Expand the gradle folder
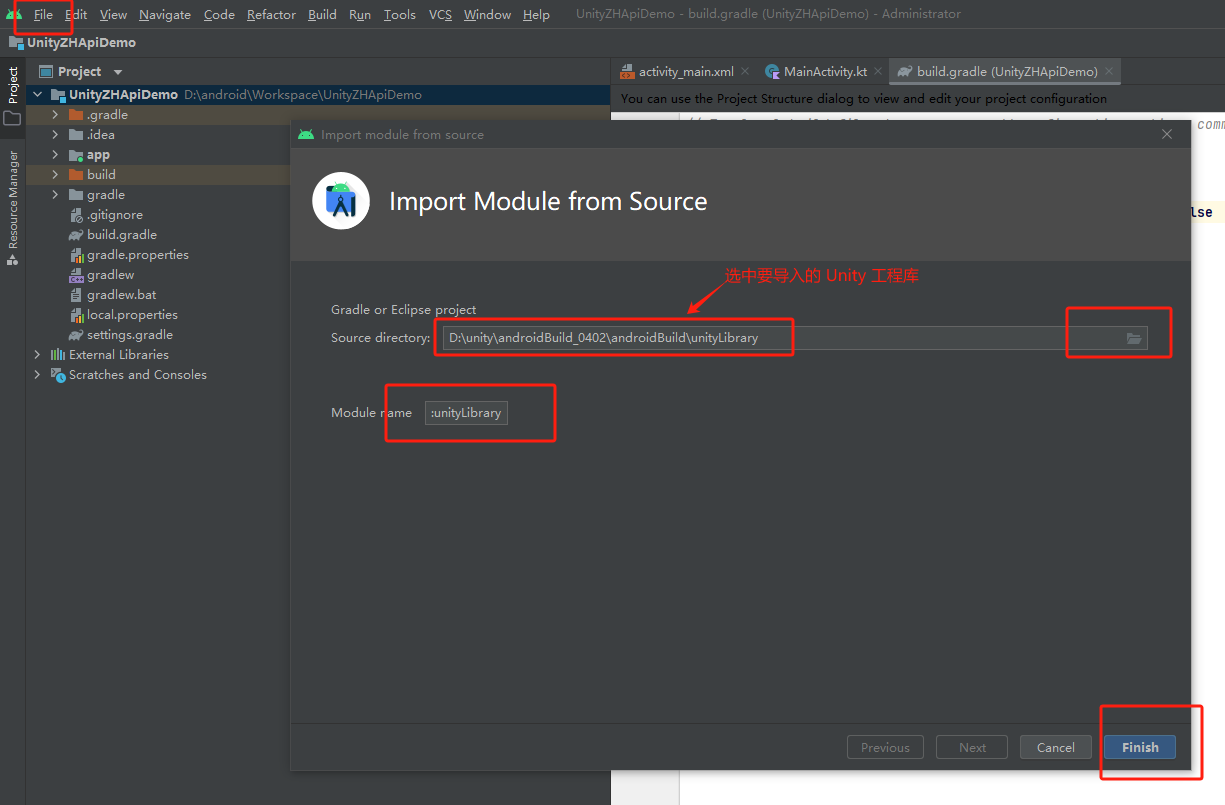The width and height of the screenshot is (1225, 805). click(x=55, y=195)
